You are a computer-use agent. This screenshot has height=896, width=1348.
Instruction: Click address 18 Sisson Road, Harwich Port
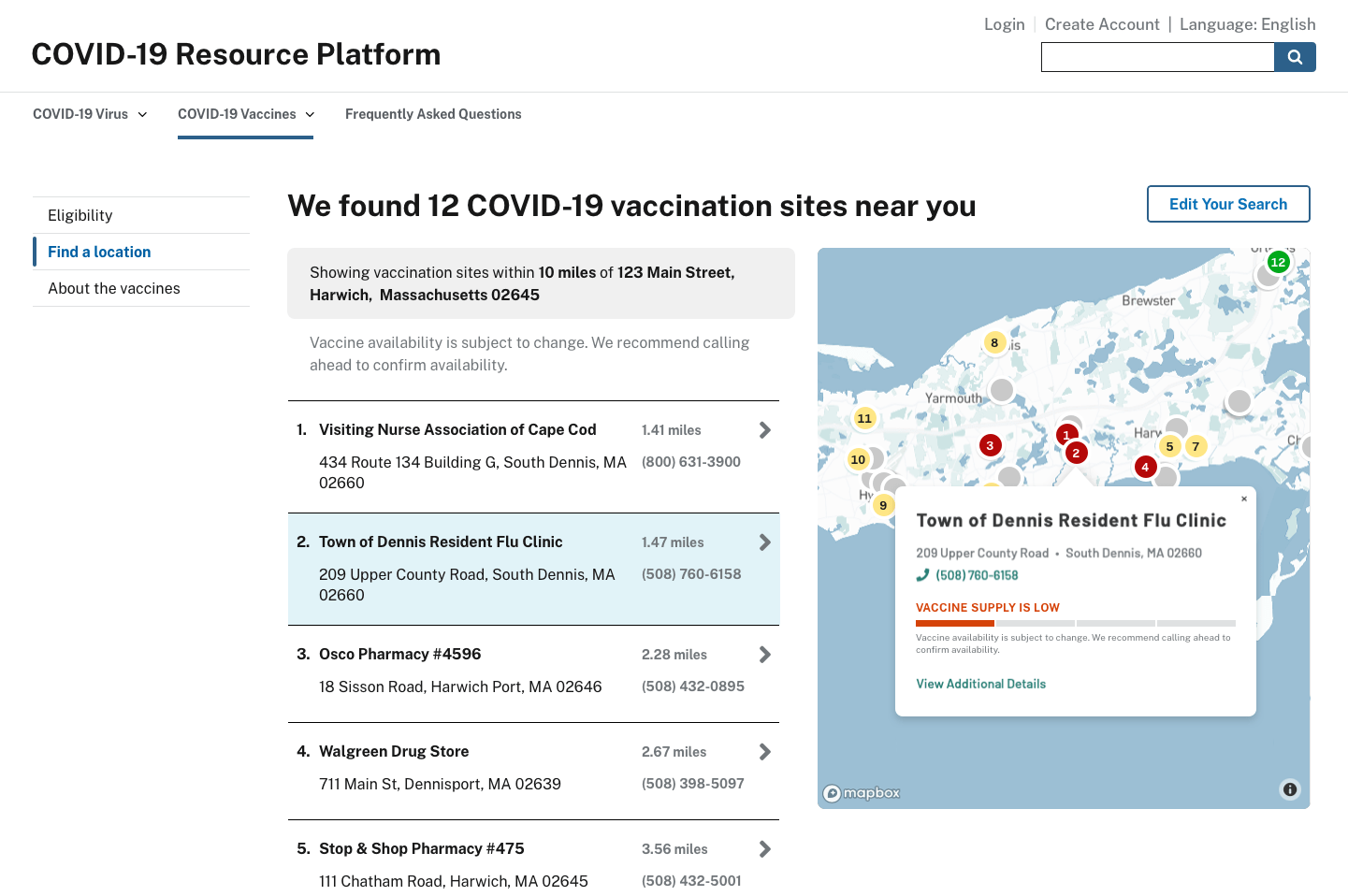click(x=460, y=686)
